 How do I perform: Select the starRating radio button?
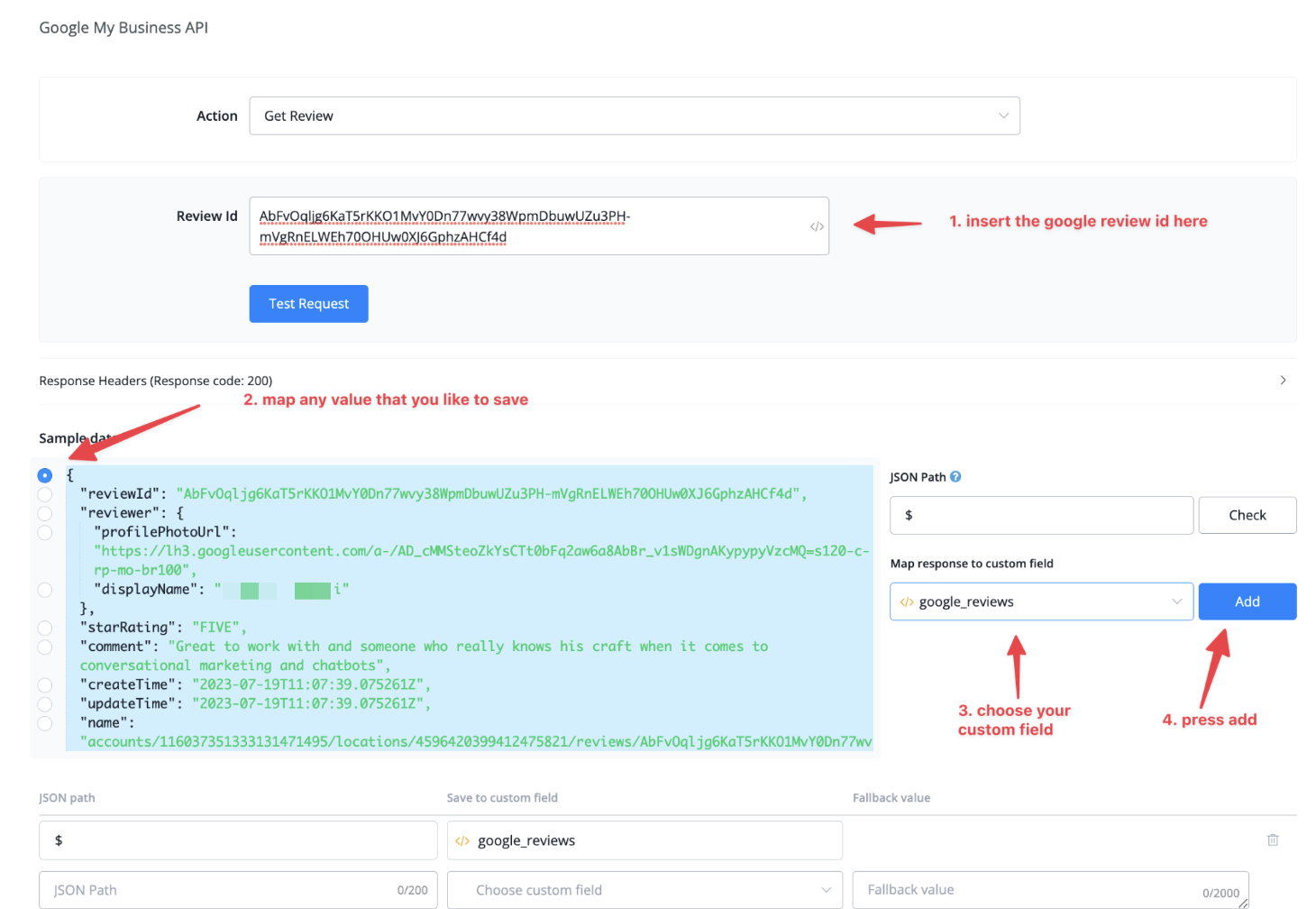[45, 628]
